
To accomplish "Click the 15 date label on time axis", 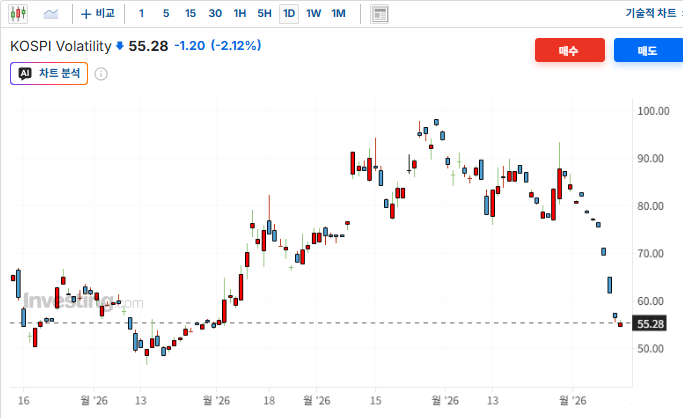I will pos(375,401).
